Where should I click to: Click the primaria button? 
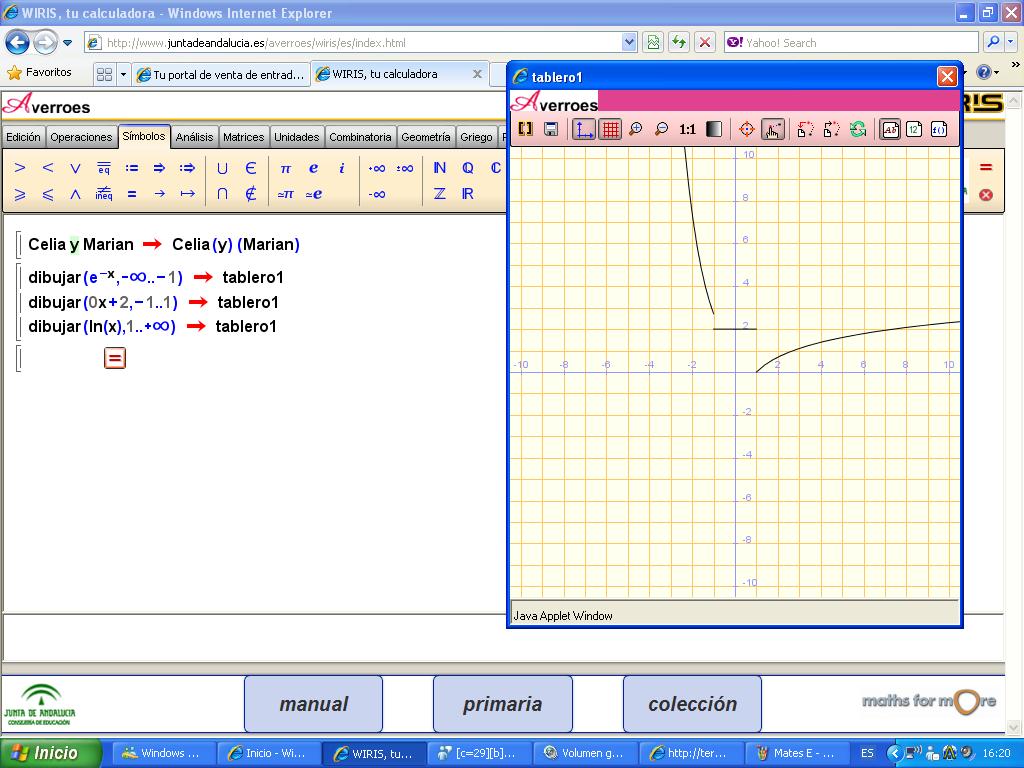pyautogui.click(x=502, y=704)
